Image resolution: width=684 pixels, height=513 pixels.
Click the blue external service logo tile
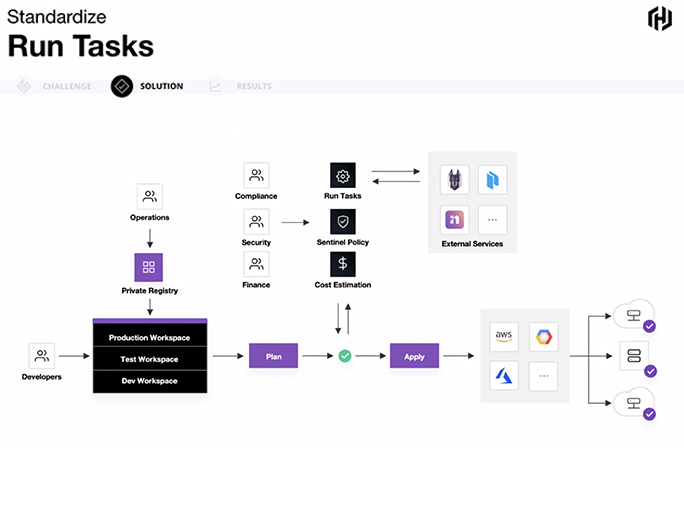(x=492, y=179)
